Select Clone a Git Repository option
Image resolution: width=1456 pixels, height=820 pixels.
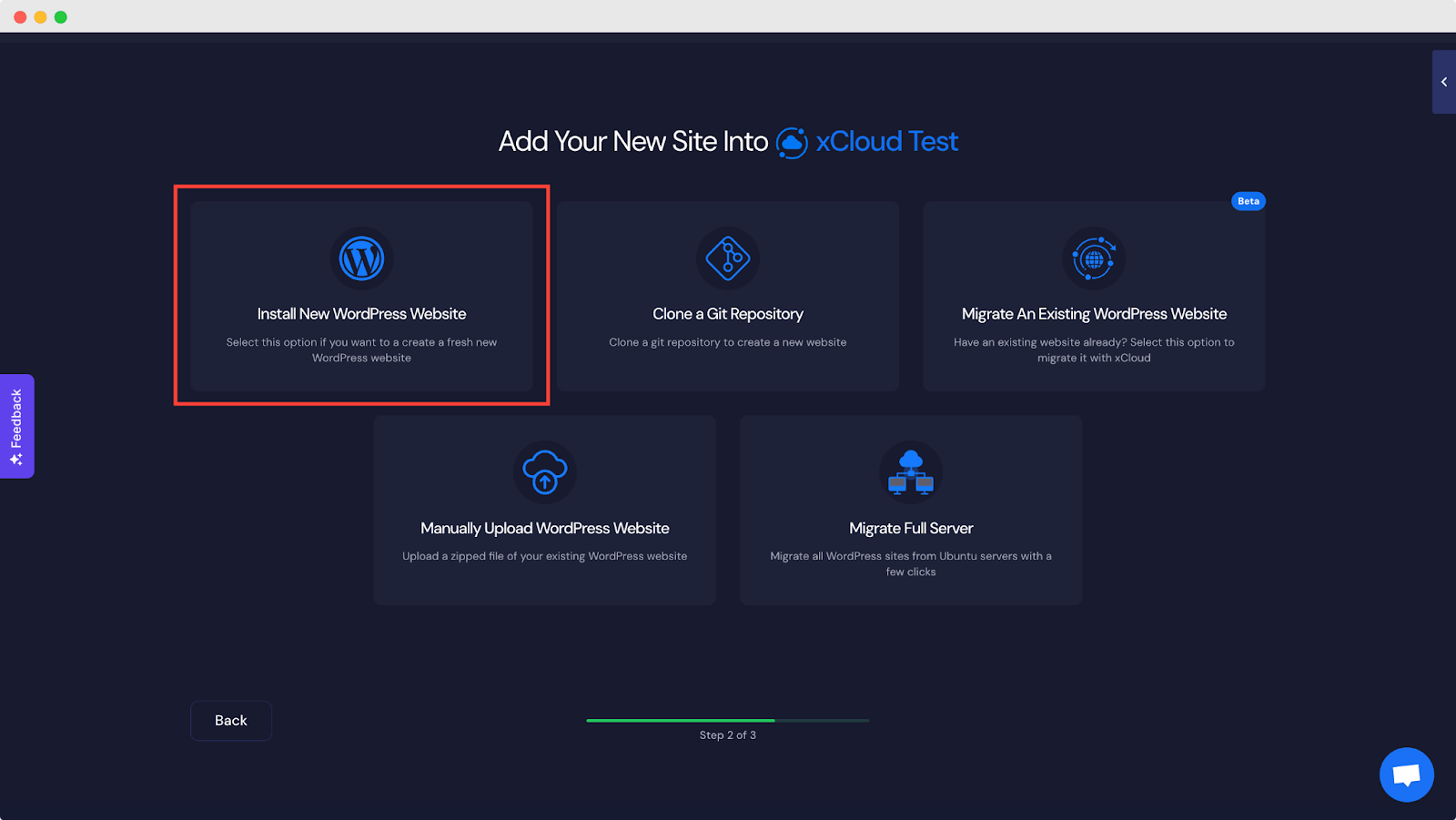(x=727, y=297)
